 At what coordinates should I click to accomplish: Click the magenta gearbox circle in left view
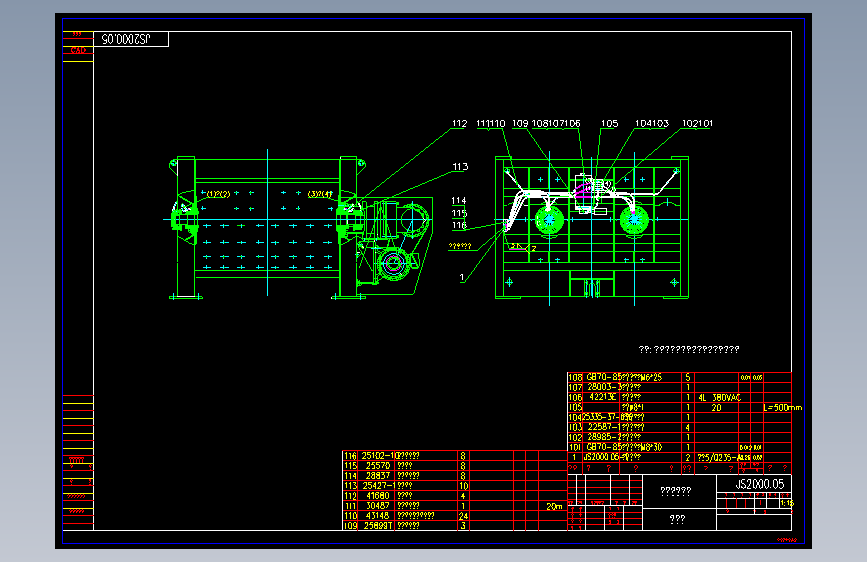393,264
